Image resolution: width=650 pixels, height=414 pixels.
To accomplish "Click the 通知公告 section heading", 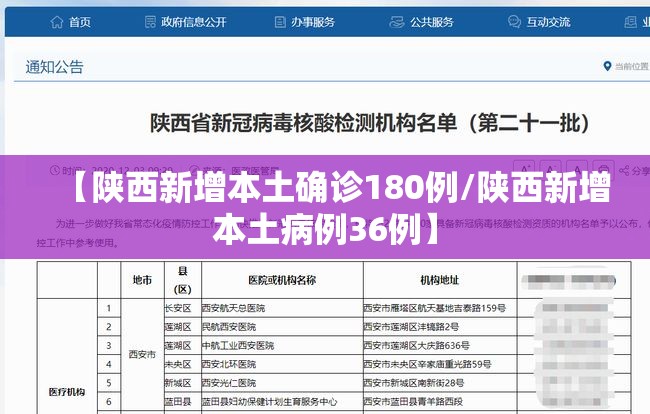I will tap(54, 67).
